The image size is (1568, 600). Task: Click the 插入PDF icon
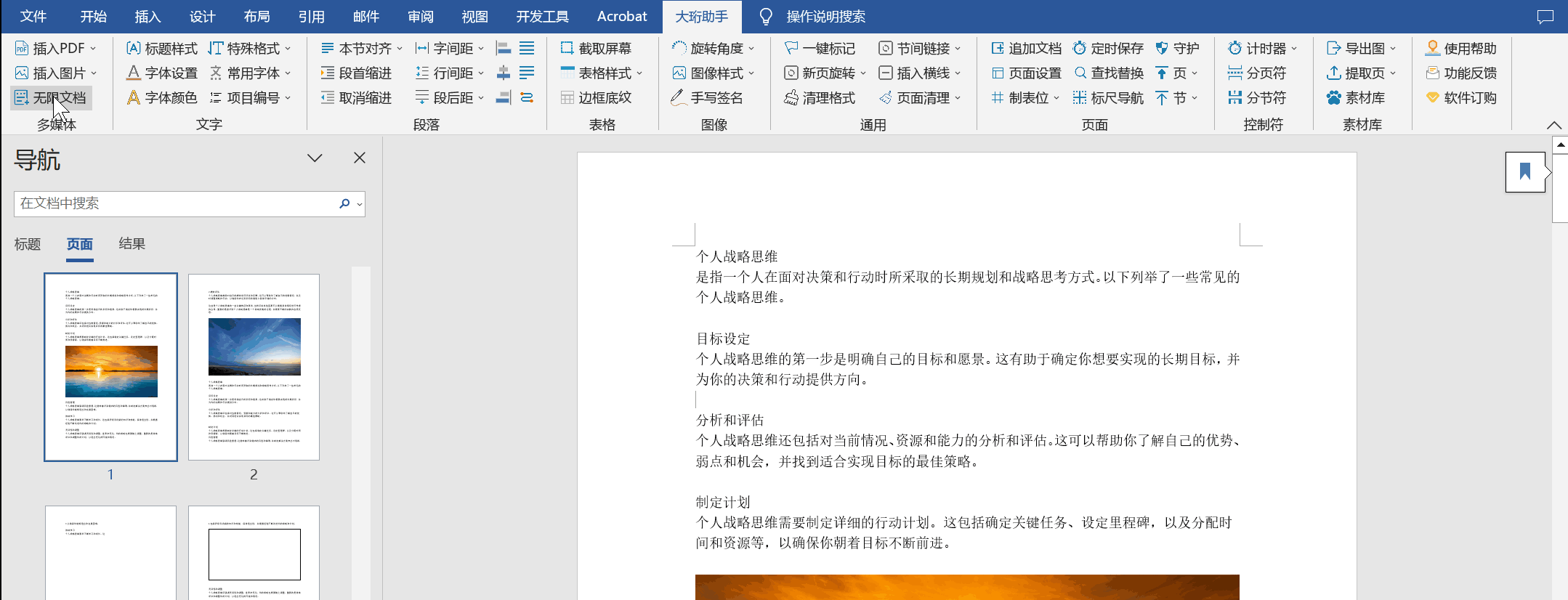(x=22, y=49)
